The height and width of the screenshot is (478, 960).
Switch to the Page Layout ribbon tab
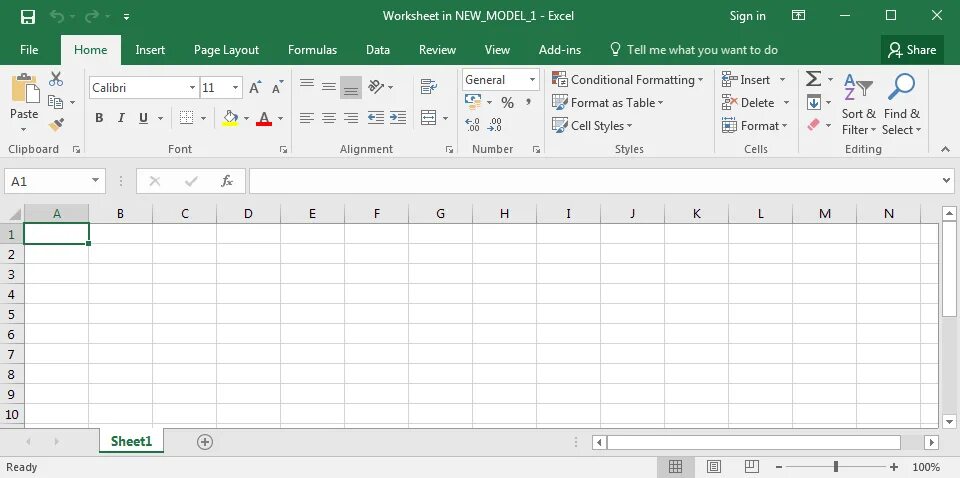[227, 50]
